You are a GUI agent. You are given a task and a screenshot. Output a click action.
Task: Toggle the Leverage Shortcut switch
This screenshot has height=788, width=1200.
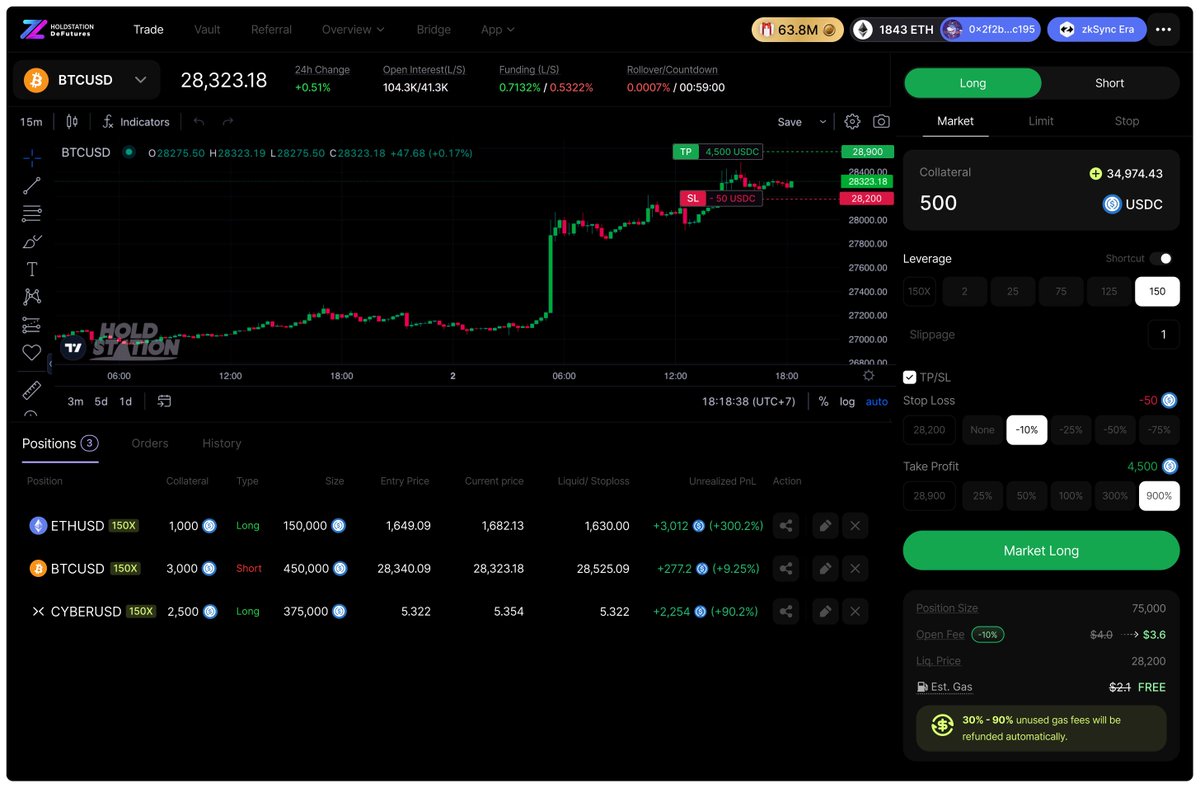(x=1162, y=258)
